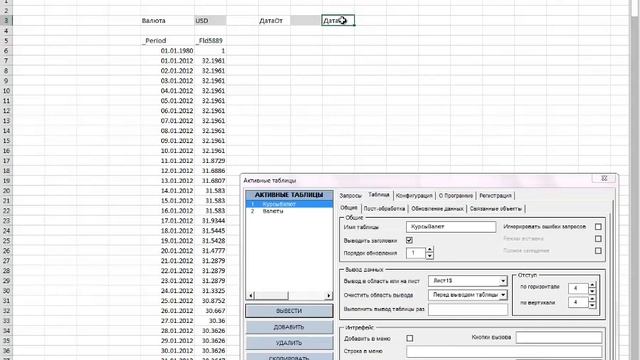Select the grey cell right of ДатаОт
Screen dimensions: 640x360
click(305, 20)
